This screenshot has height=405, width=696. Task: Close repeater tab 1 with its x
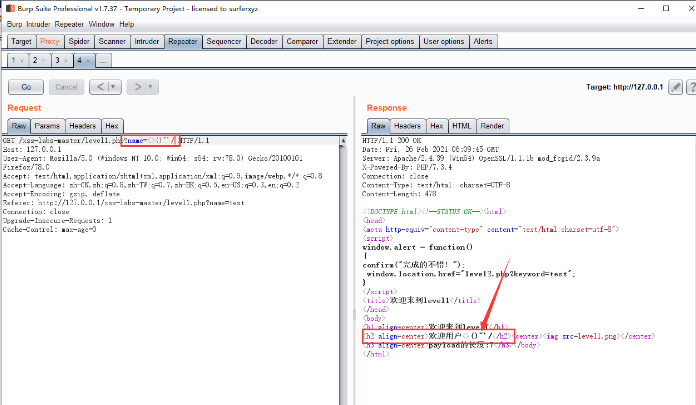(x=22, y=61)
